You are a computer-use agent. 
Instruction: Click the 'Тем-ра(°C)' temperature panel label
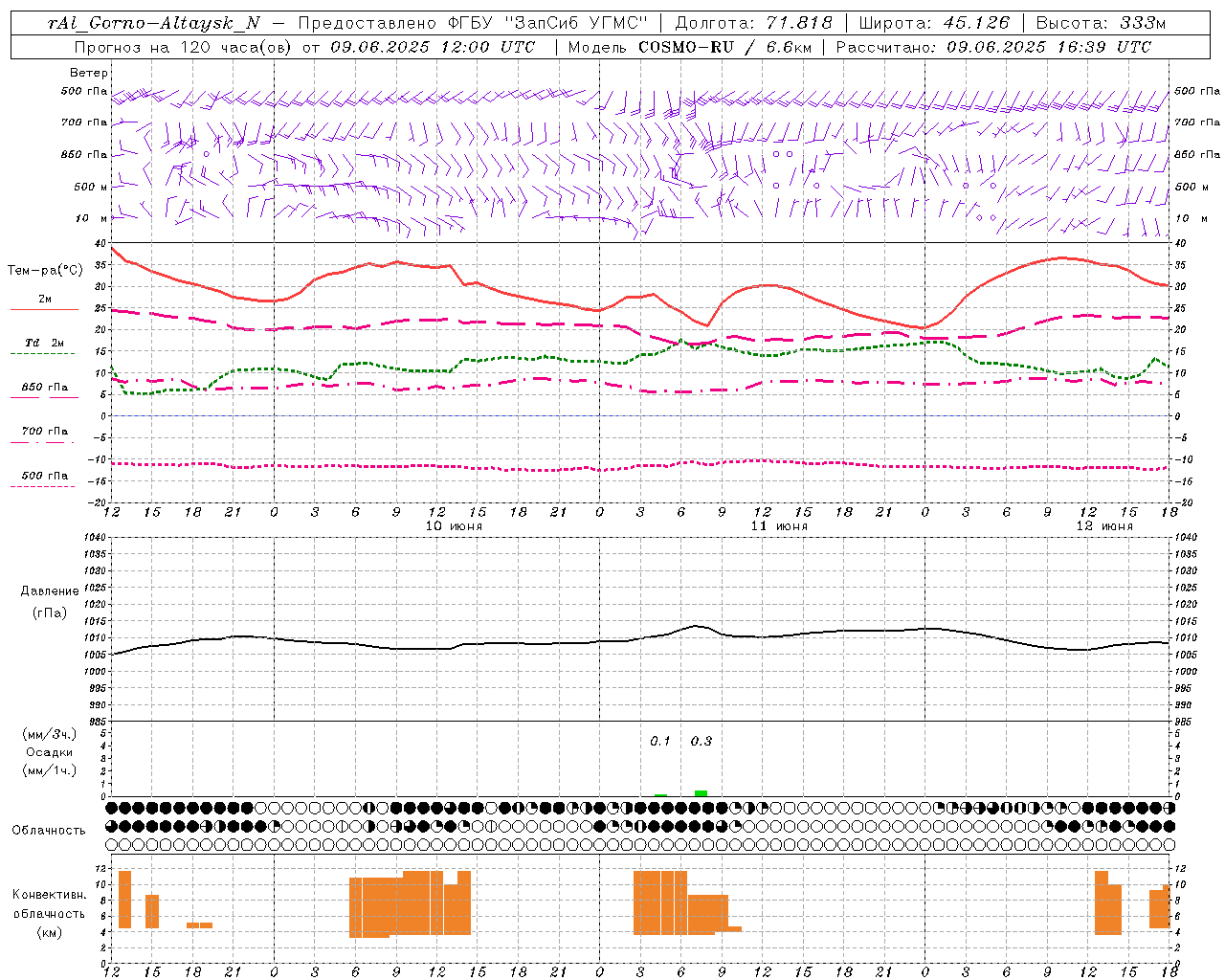click(43, 271)
